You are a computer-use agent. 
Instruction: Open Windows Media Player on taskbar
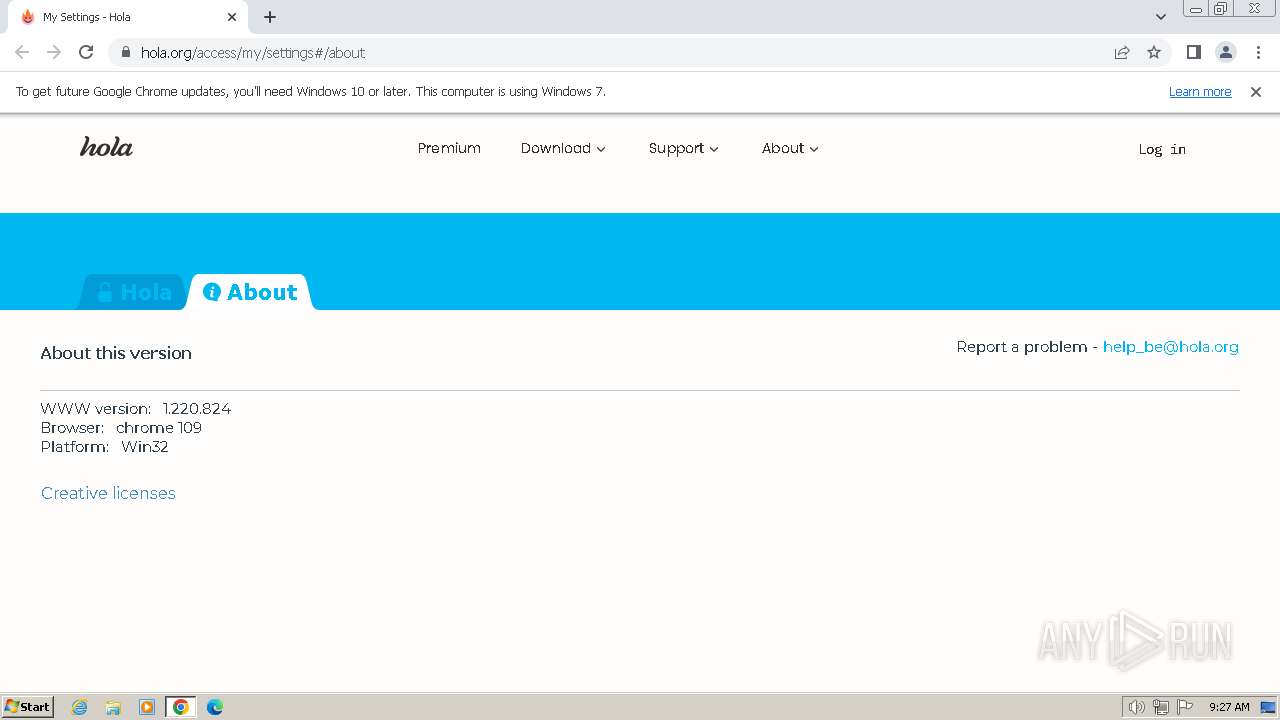147,707
